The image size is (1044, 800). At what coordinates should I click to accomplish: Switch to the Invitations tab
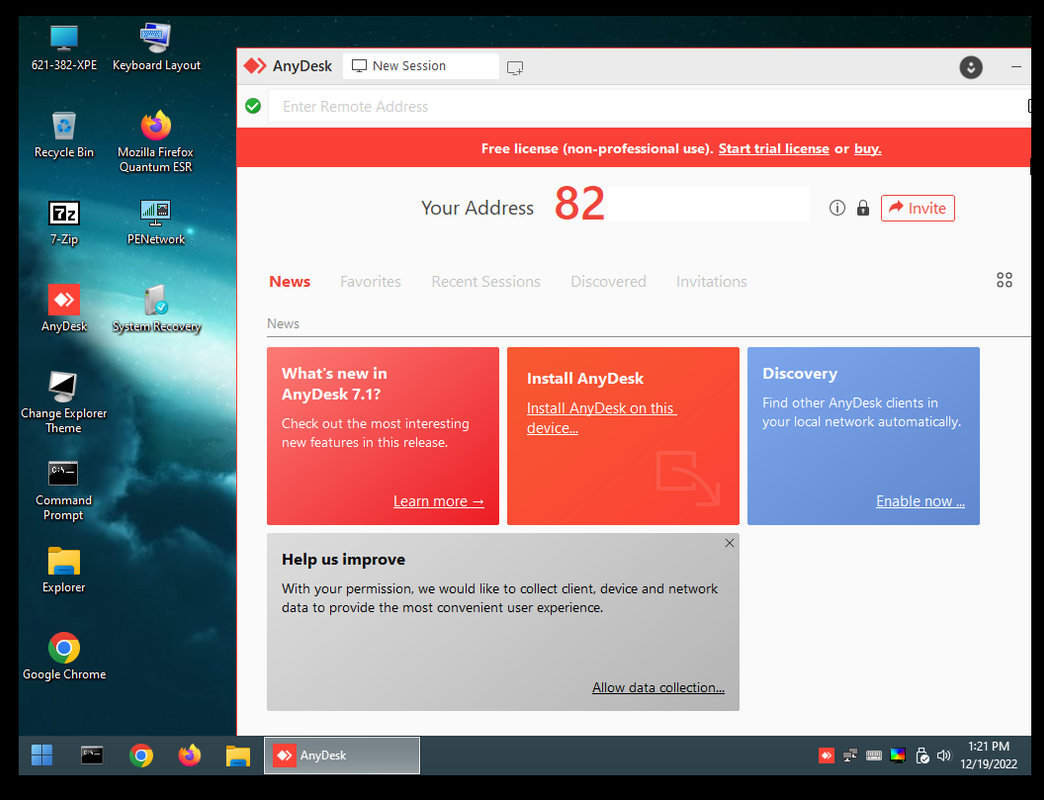point(711,282)
